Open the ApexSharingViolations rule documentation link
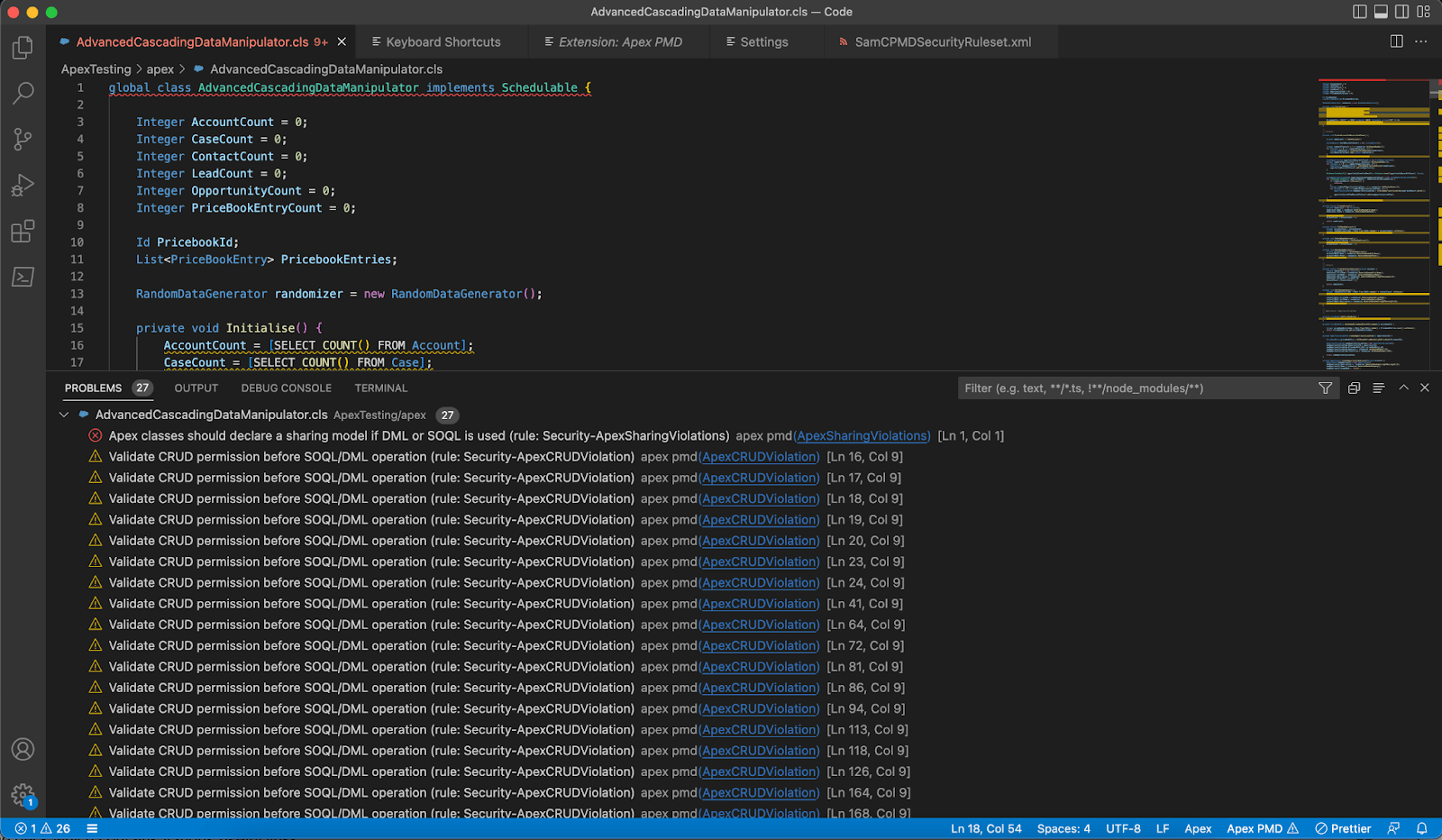 (862, 435)
